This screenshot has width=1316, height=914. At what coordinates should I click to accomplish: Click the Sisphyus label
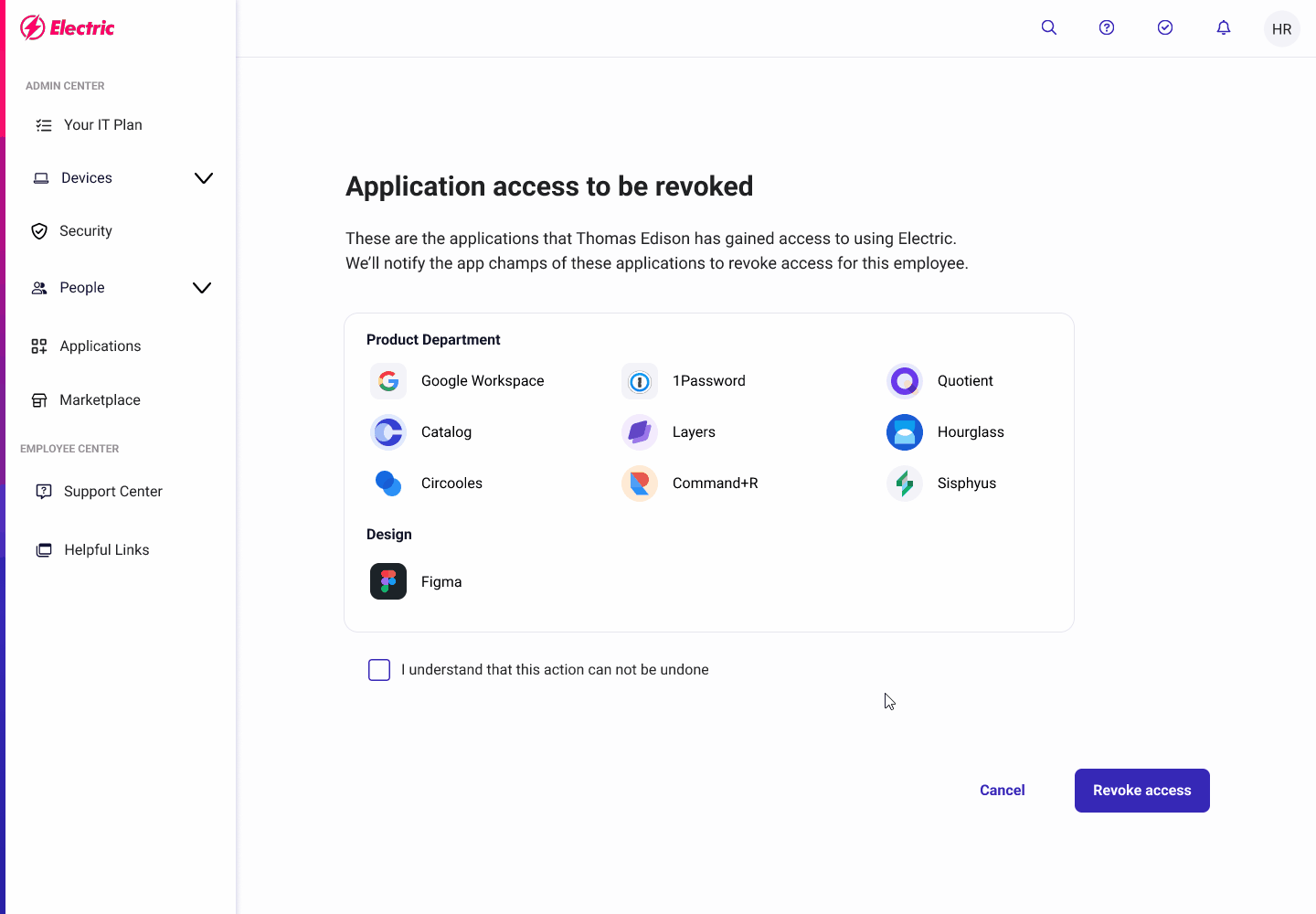pos(967,484)
